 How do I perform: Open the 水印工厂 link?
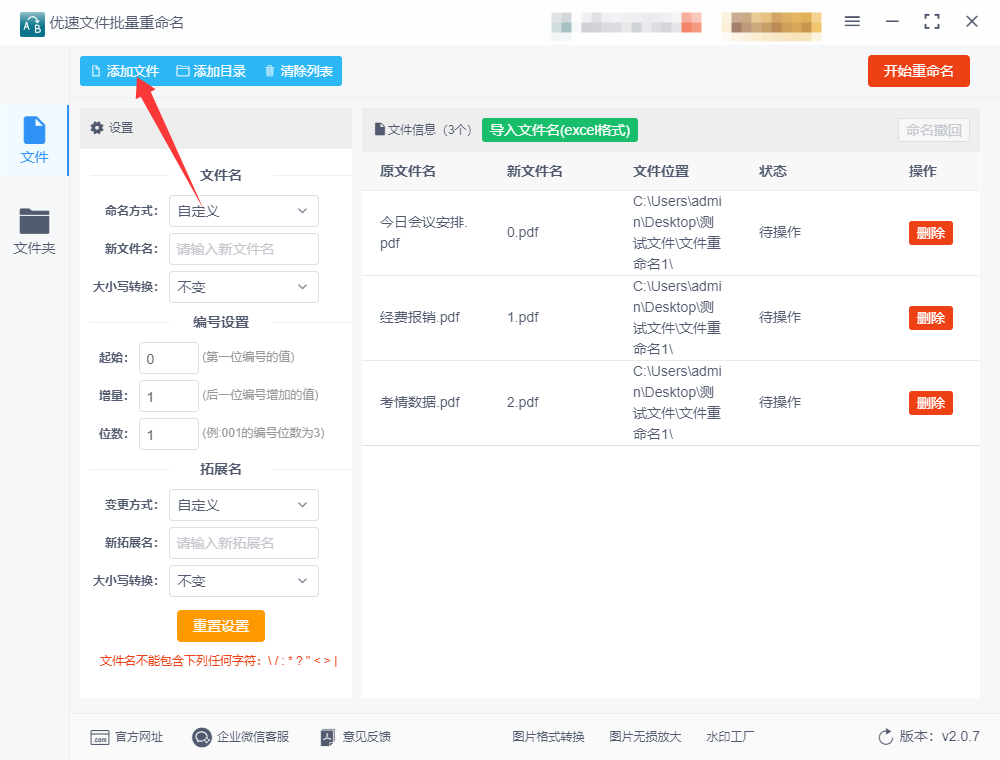pos(730,737)
